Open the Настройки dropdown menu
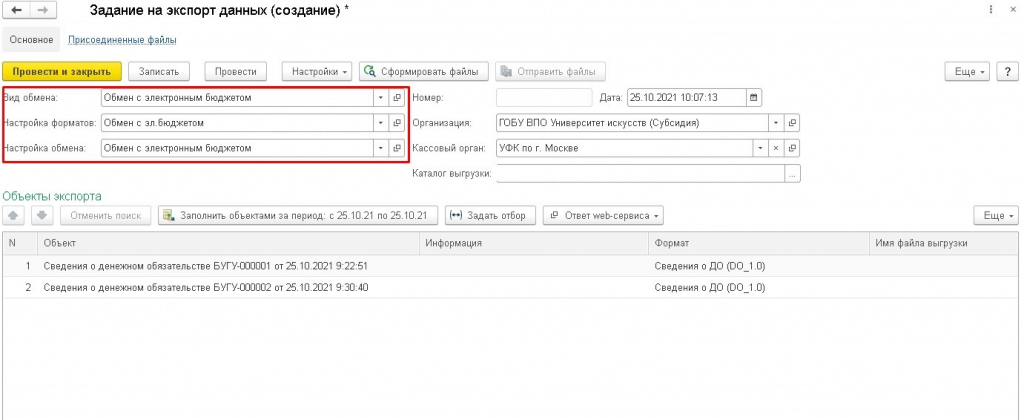1024x420 pixels. click(x=317, y=71)
